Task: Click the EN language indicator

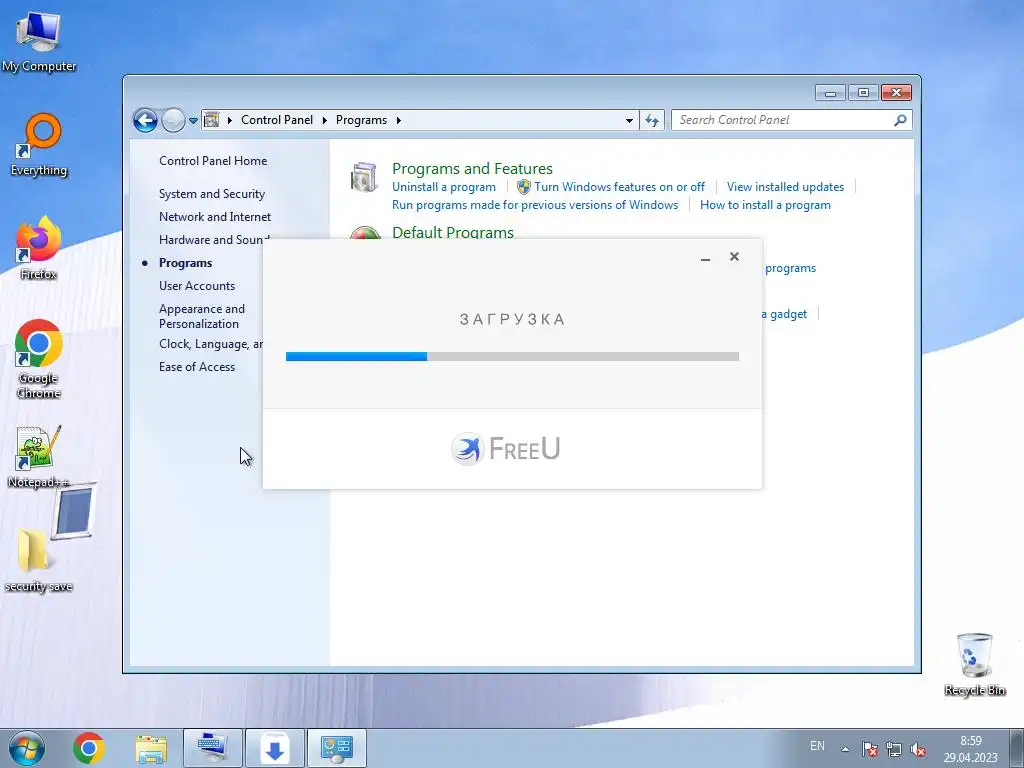Action: [817, 746]
